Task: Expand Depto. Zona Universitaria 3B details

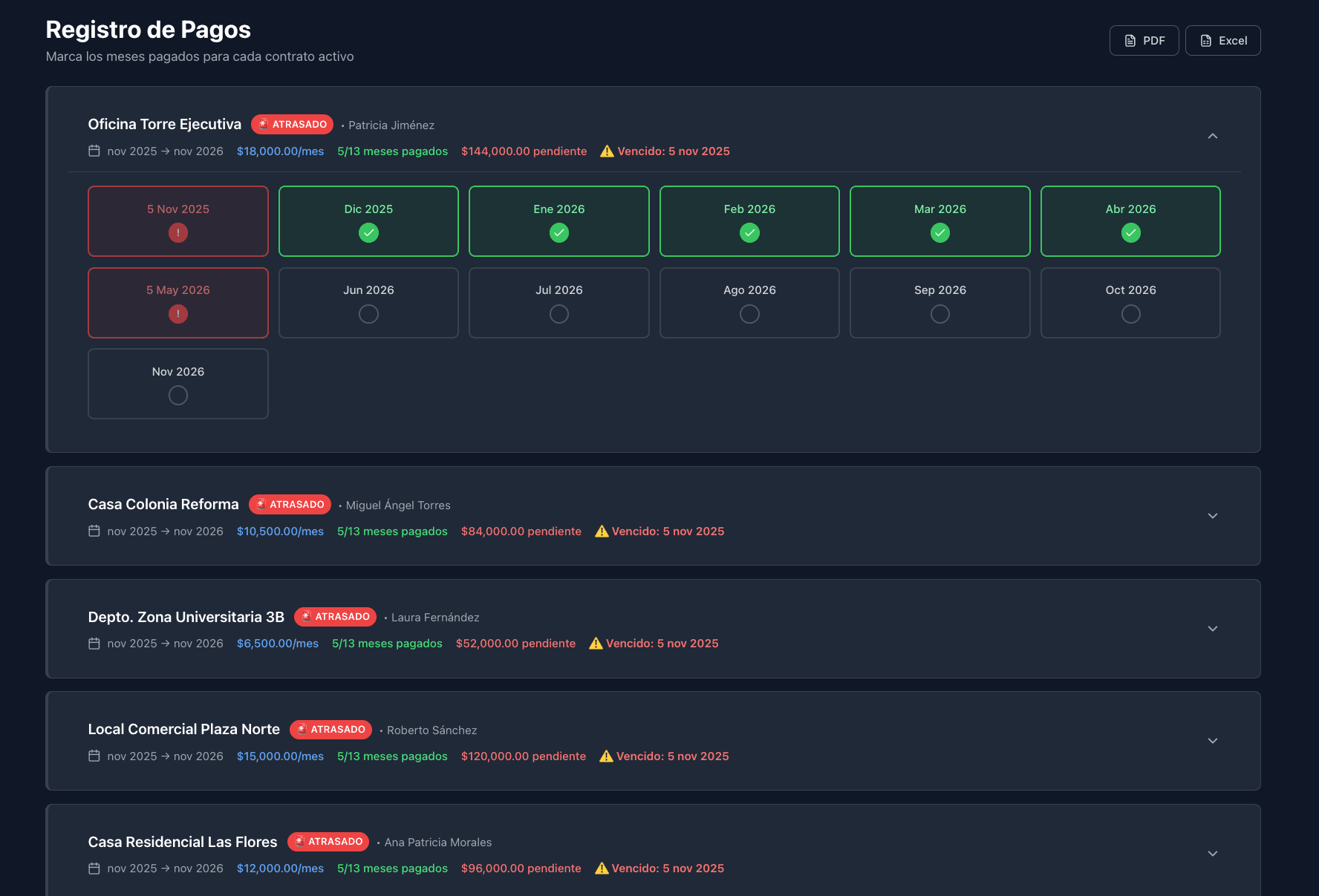Action: point(1213,629)
